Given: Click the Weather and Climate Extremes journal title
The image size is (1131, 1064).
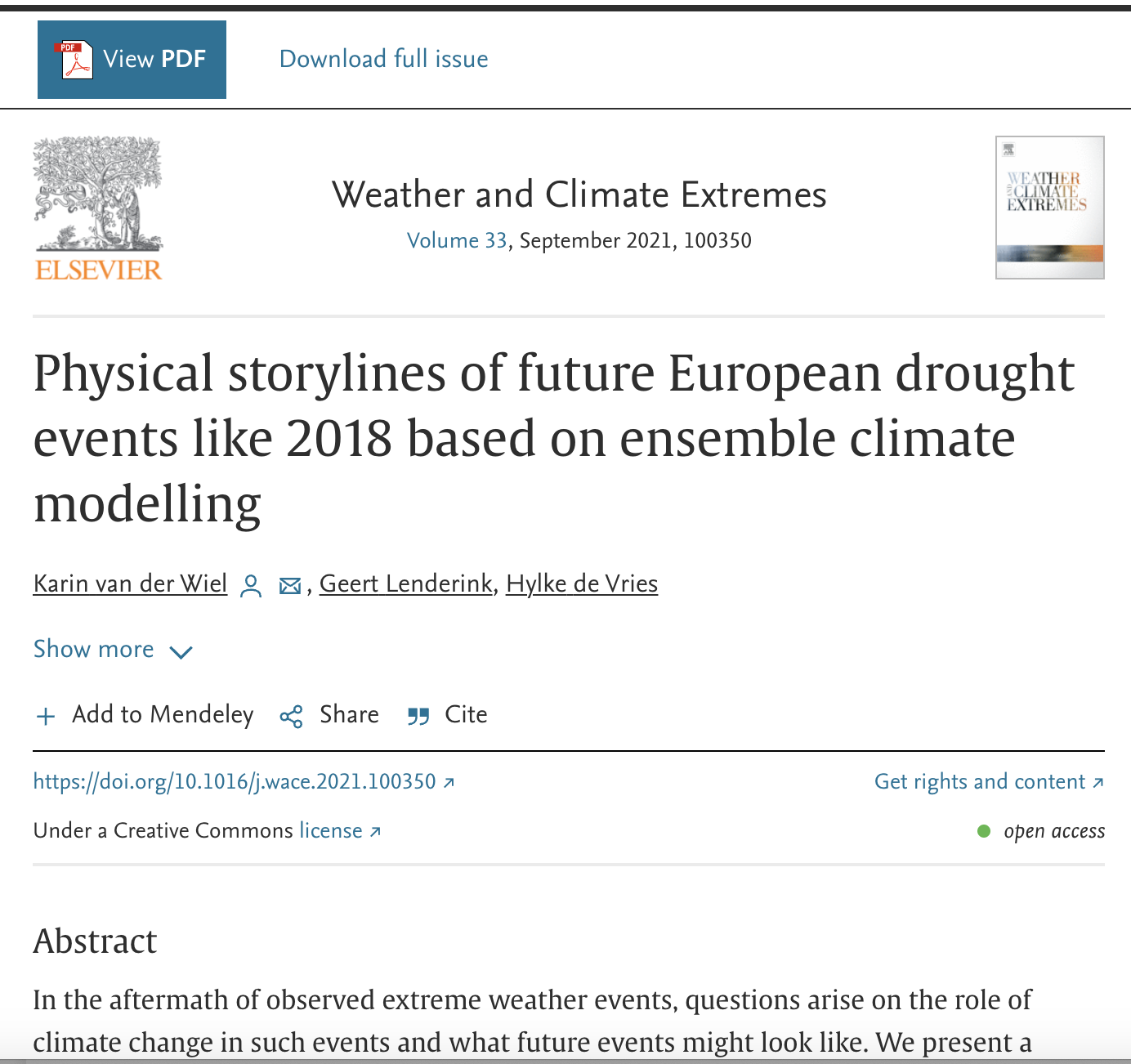Looking at the screenshot, I should [579, 194].
